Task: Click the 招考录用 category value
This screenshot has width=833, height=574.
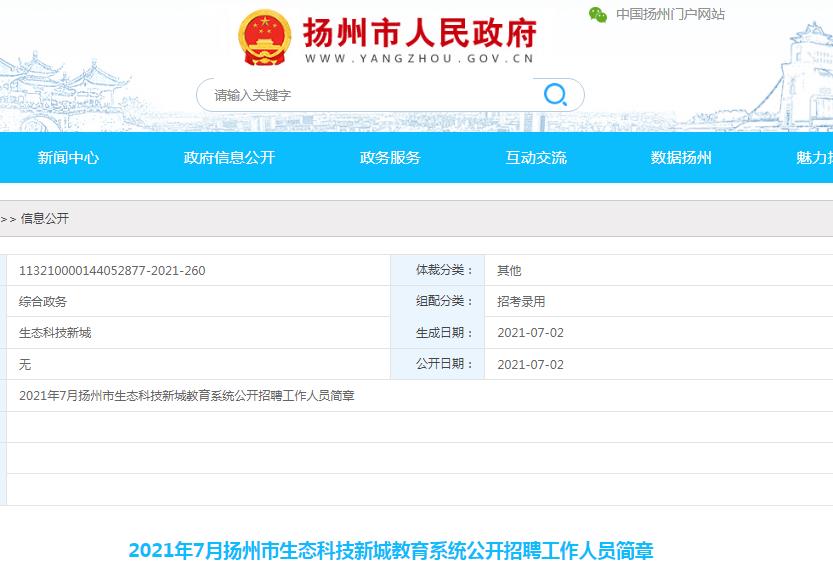Action: pos(521,301)
